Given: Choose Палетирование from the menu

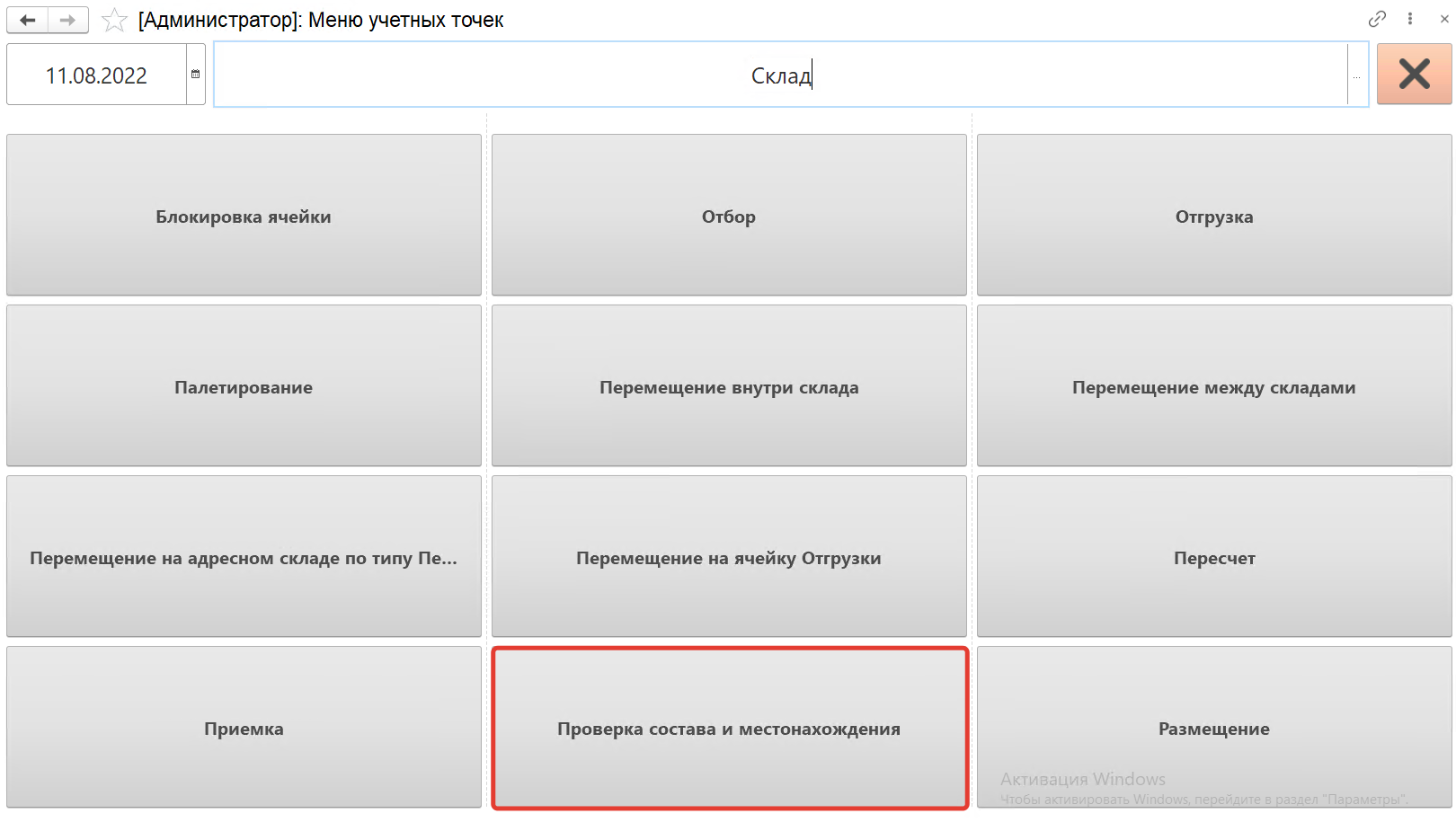Looking at the screenshot, I should [244, 386].
